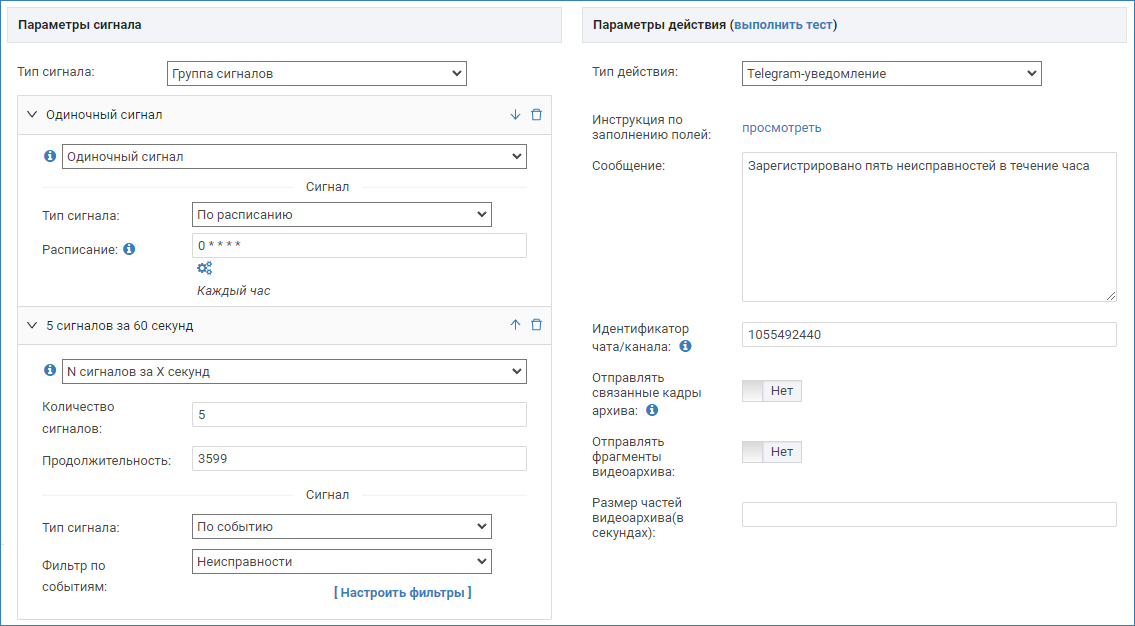1135x626 pixels.
Task: Open schedule editor gears icon
Action: pyautogui.click(x=204, y=268)
